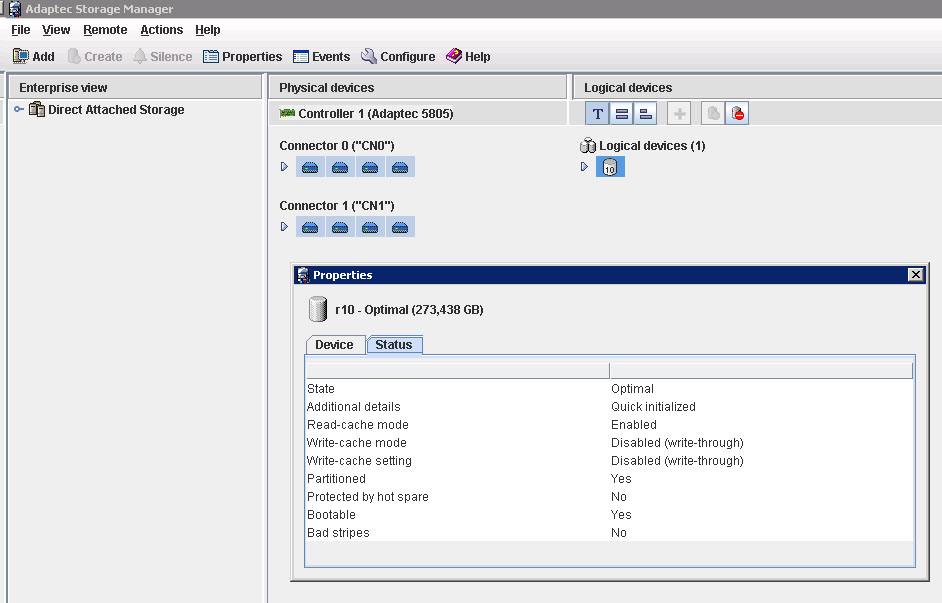The width and height of the screenshot is (942, 603).
Task: Expand Connector 1 disk details
Action: 284,227
